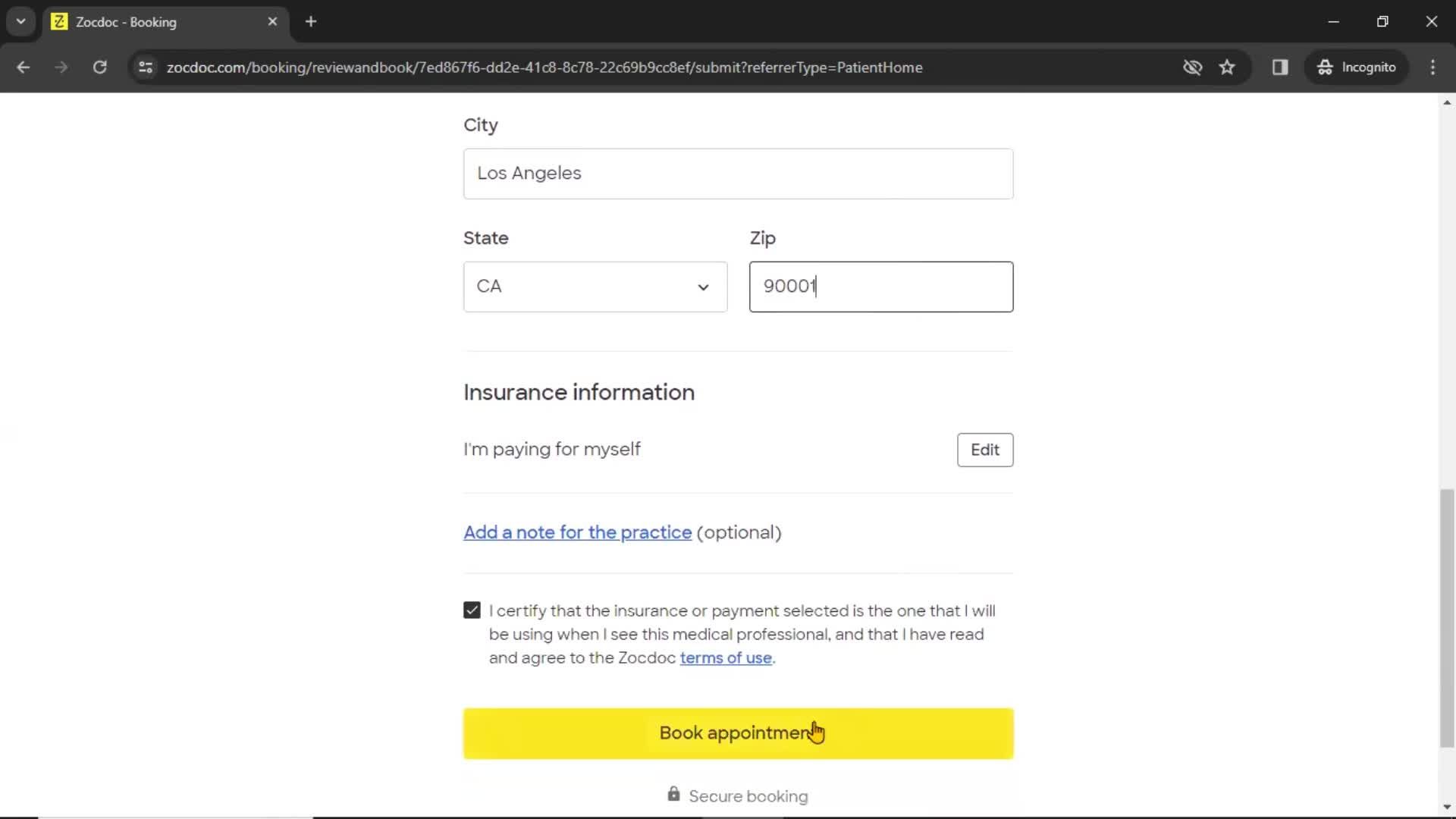The width and height of the screenshot is (1456, 819).
Task: Click the Secure booking text
Action: [748, 796]
